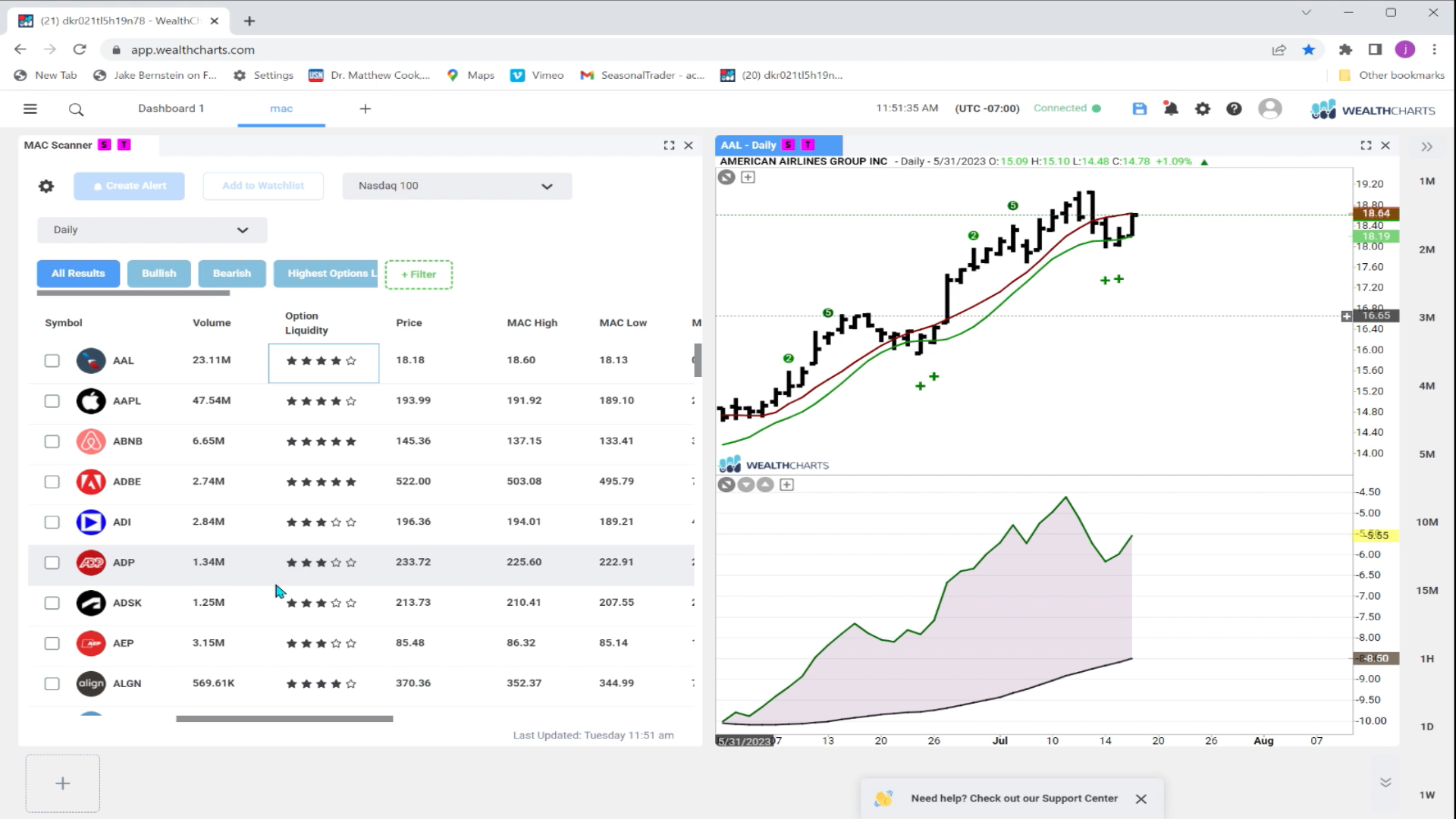This screenshot has width=1456, height=819.
Task: Tick the ADI row checkbox
Action: coord(52,522)
